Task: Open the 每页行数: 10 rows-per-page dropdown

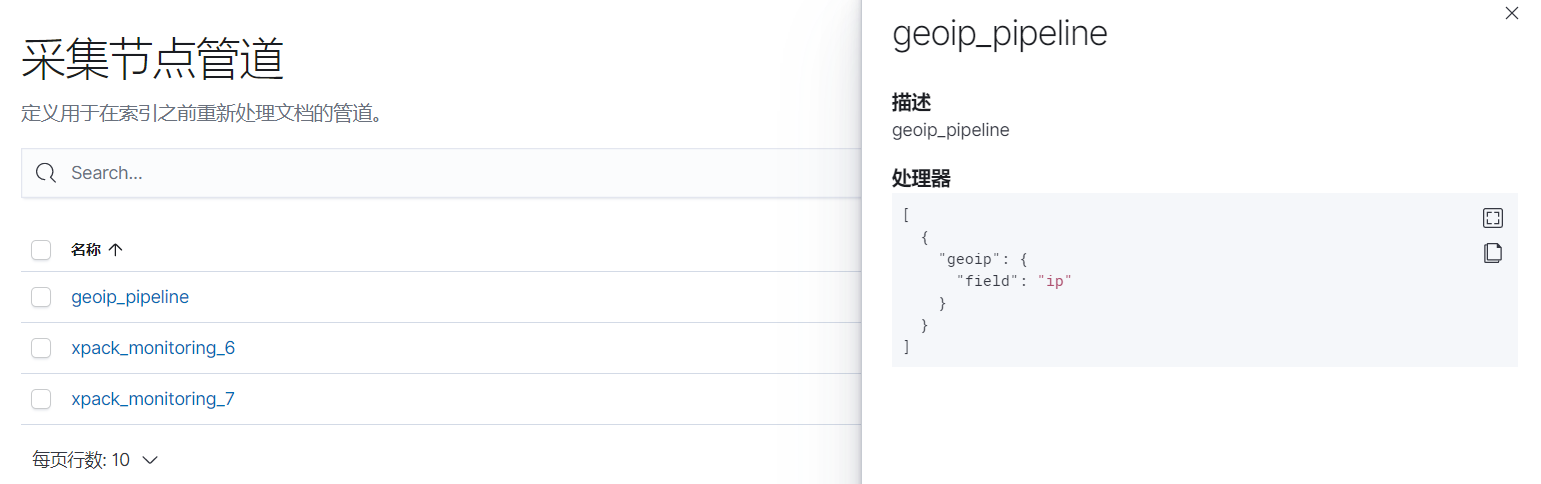Action: 95,460
